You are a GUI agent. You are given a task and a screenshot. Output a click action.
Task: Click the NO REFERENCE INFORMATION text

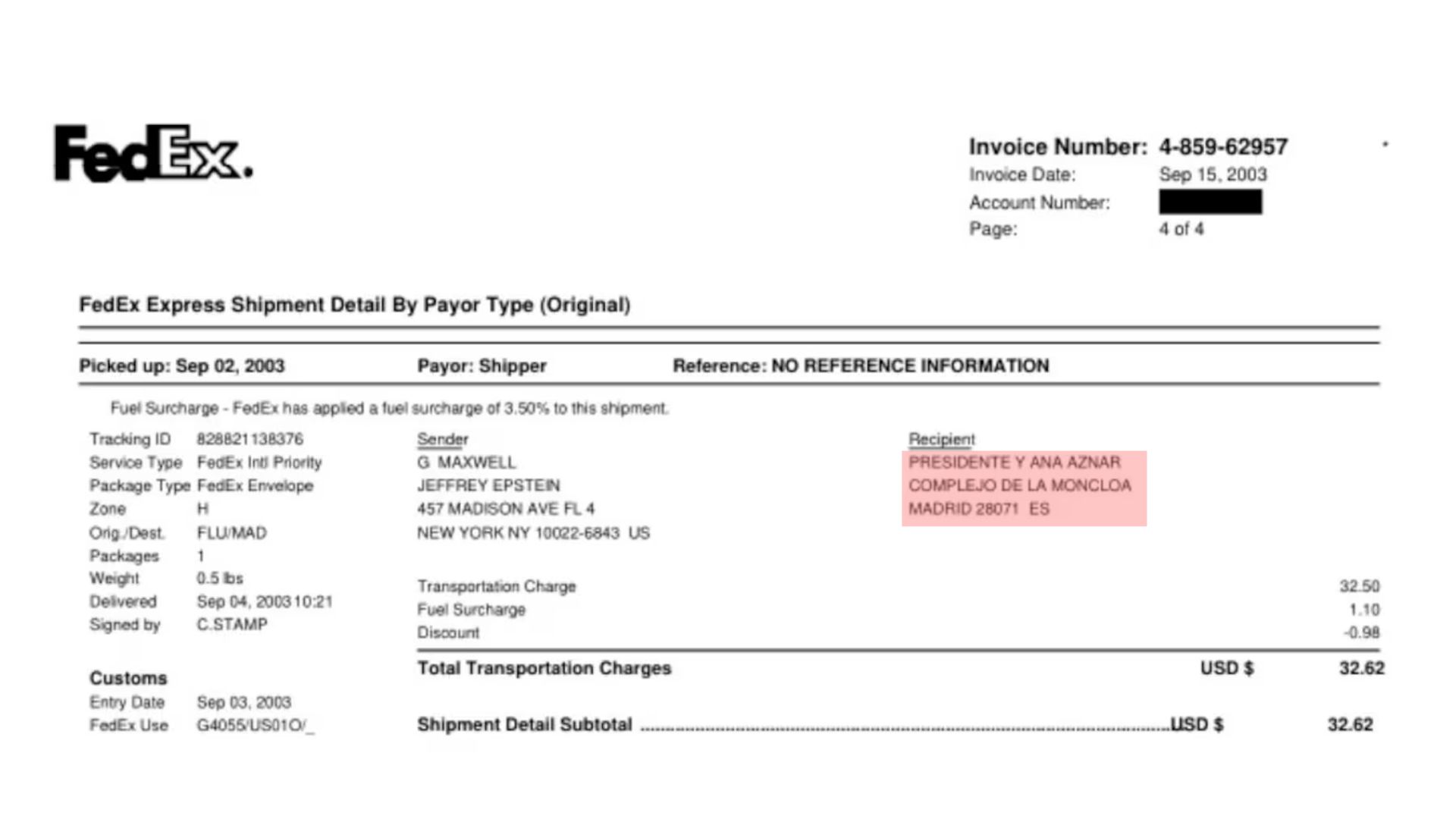click(x=909, y=366)
